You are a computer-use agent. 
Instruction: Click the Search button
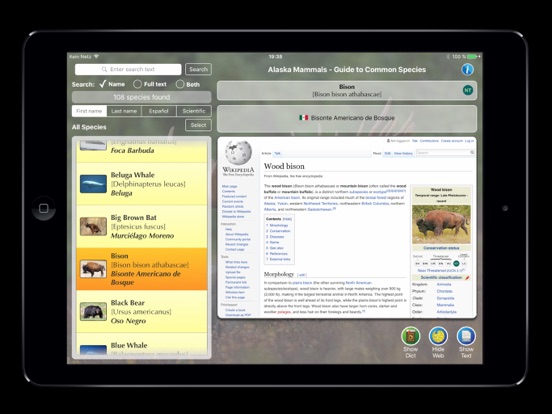click(199, 69)
